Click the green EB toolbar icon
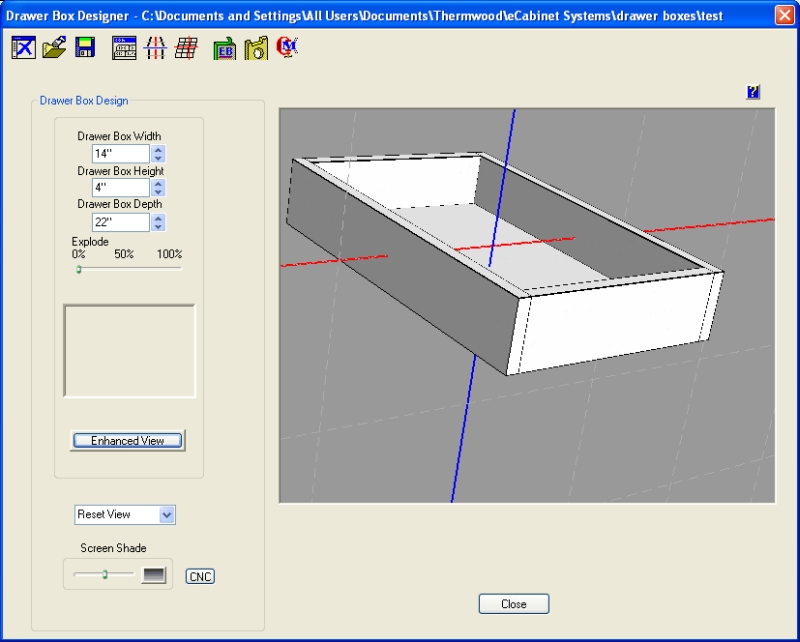Image resolution: width=800 pixels, height=642 pixels. tap(224, 48)
